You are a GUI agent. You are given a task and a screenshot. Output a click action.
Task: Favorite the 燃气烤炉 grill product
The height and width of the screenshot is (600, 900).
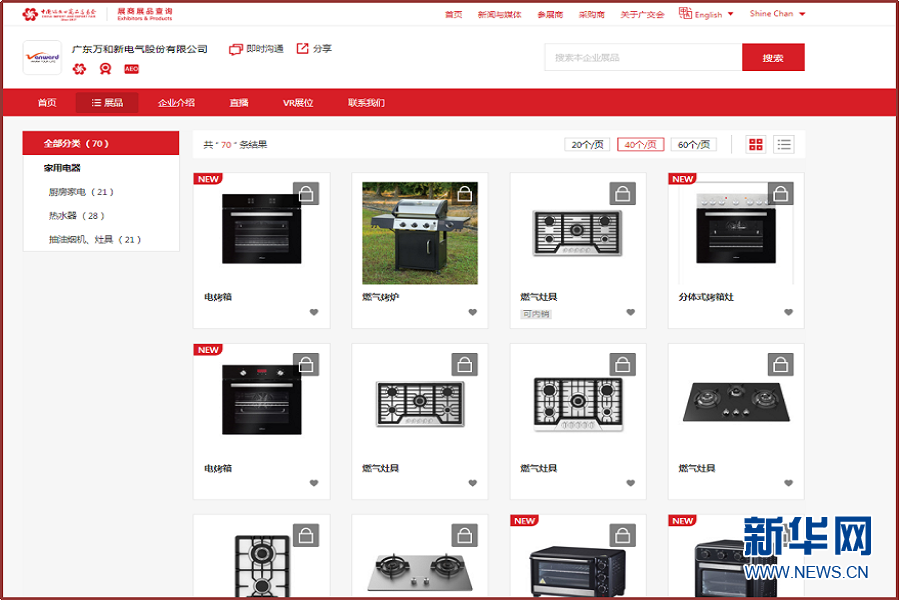click(473, 313)
